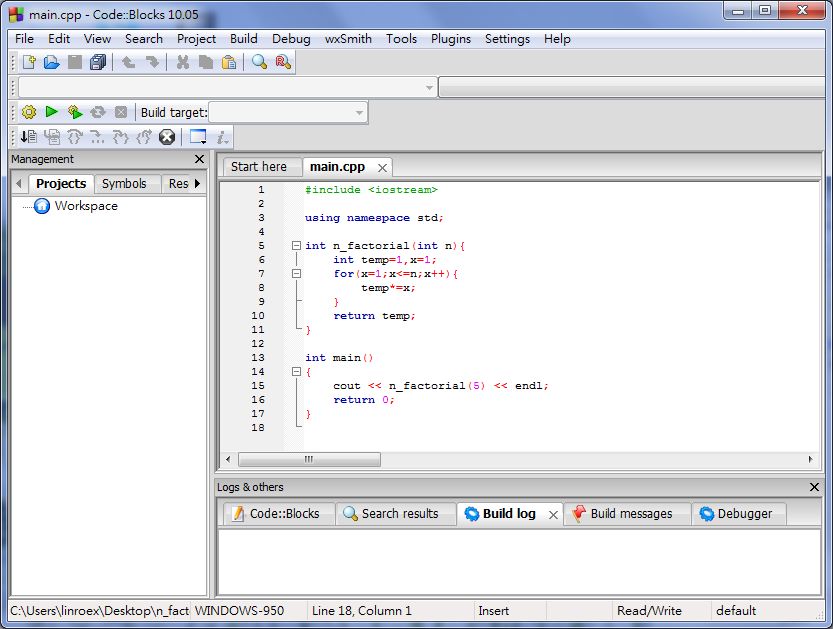Click the Step into debugger icon
This screenshot has height=629, width=833.
pos(121,137)
